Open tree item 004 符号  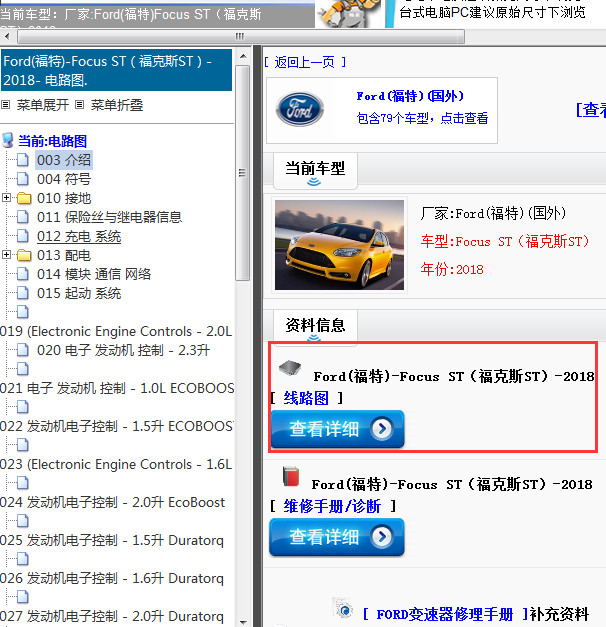64,179
